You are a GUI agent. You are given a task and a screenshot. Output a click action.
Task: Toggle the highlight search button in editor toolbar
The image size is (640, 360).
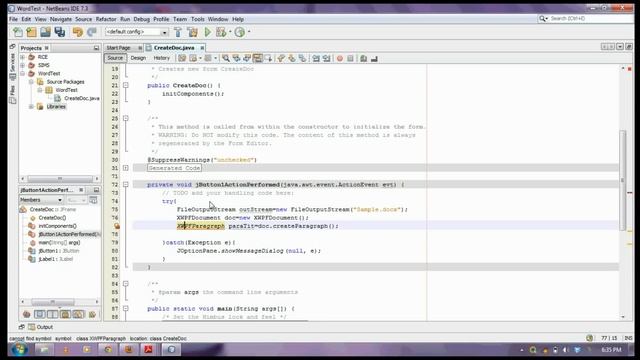tap(258, 58)
